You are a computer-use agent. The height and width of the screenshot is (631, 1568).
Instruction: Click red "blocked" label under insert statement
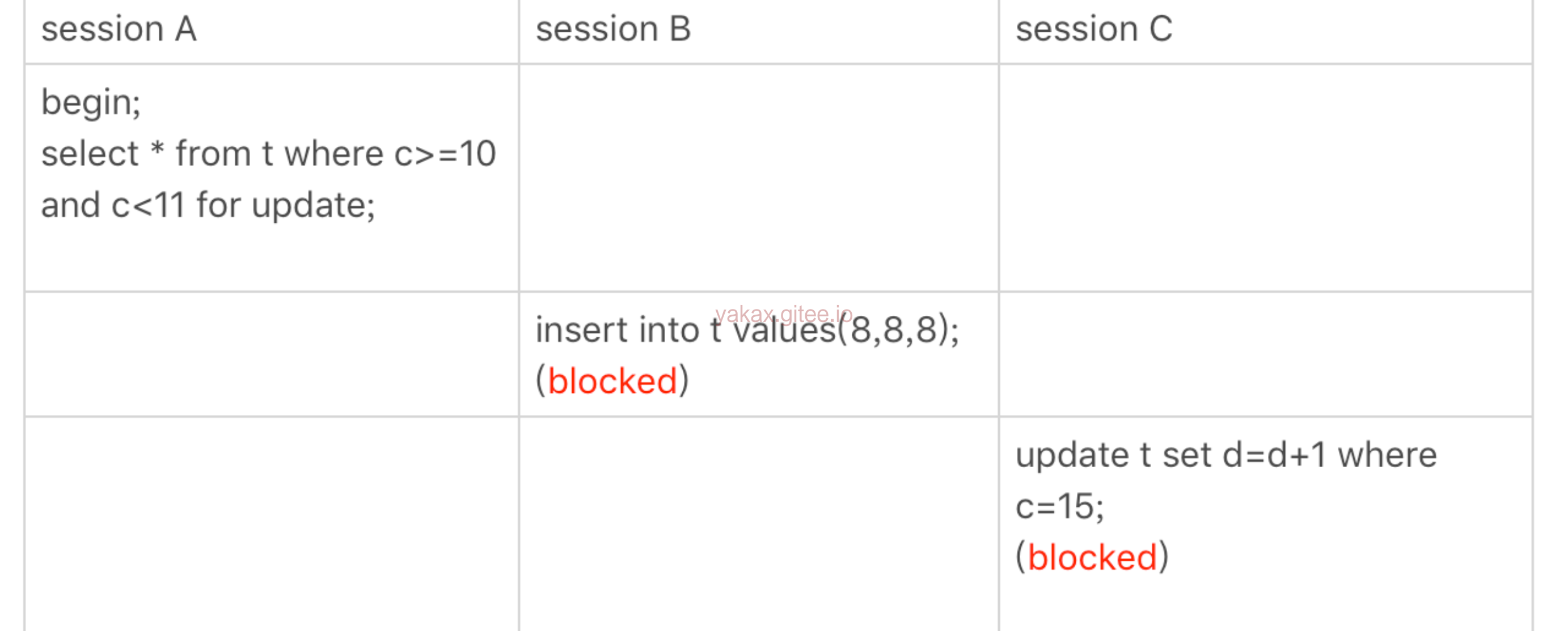point(612,382)
